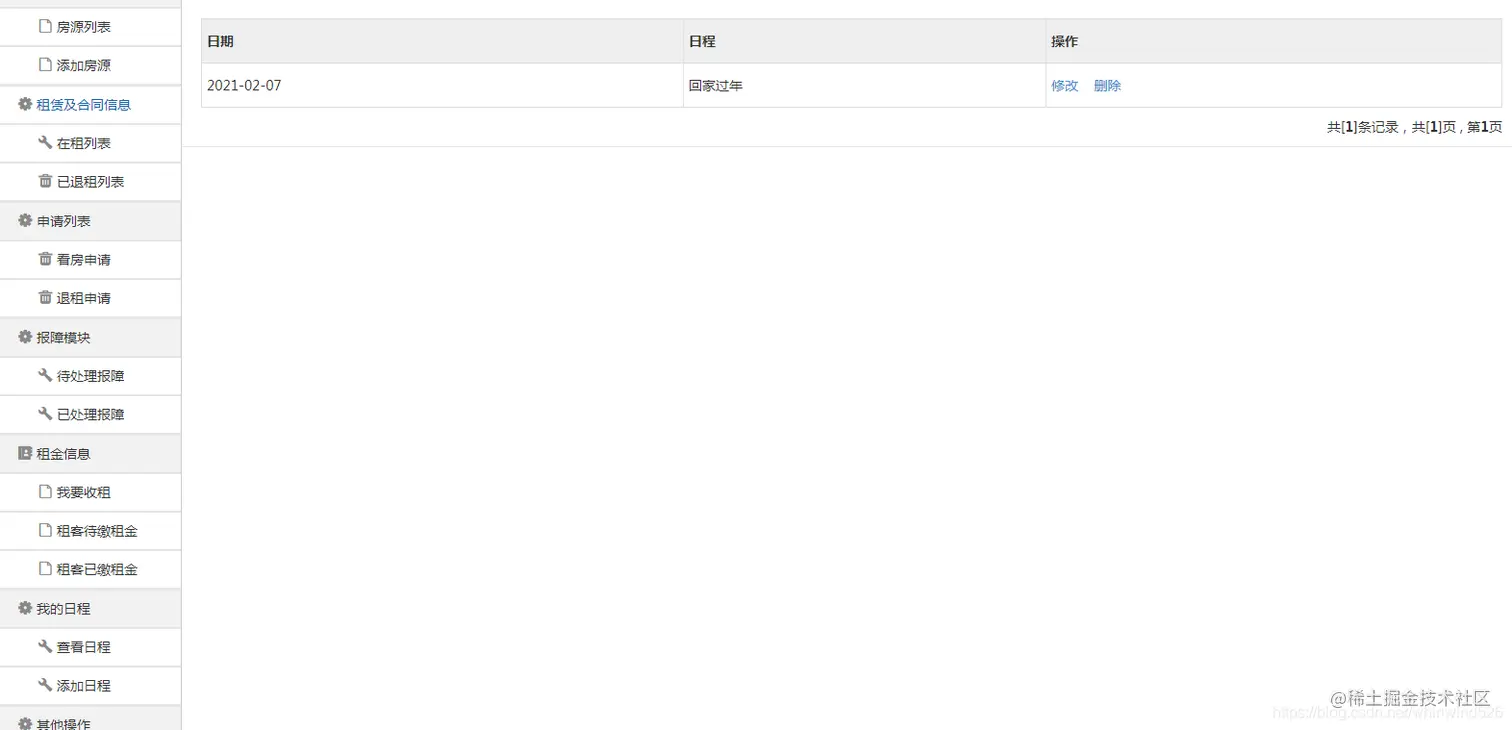1512x730 pixels.
Task: Click the 日程 column header
Action: point(864,41)
